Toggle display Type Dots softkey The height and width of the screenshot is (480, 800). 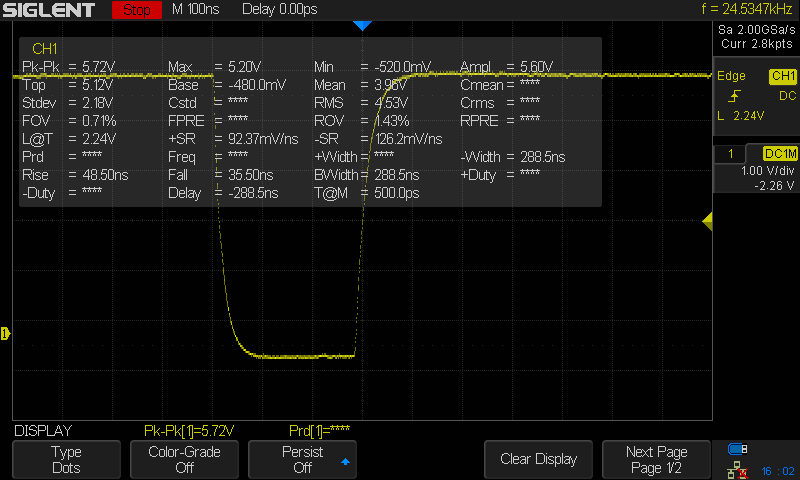point(66,459)
